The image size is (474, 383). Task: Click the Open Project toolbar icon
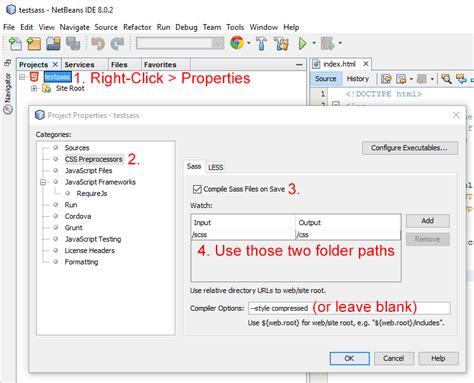tap(53, 43)
